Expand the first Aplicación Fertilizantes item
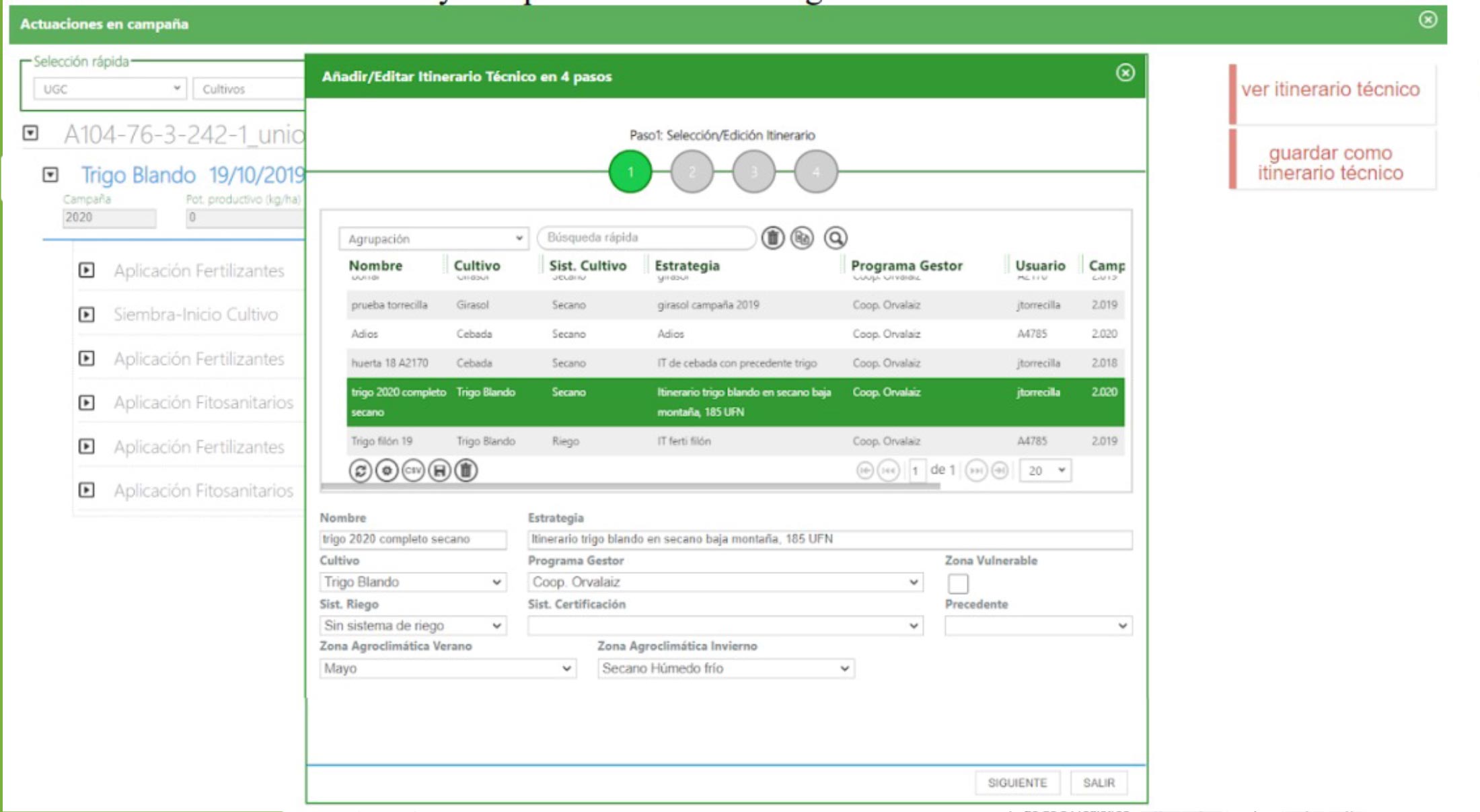The height and width of the screenshot is (812, 1480). 87,270
